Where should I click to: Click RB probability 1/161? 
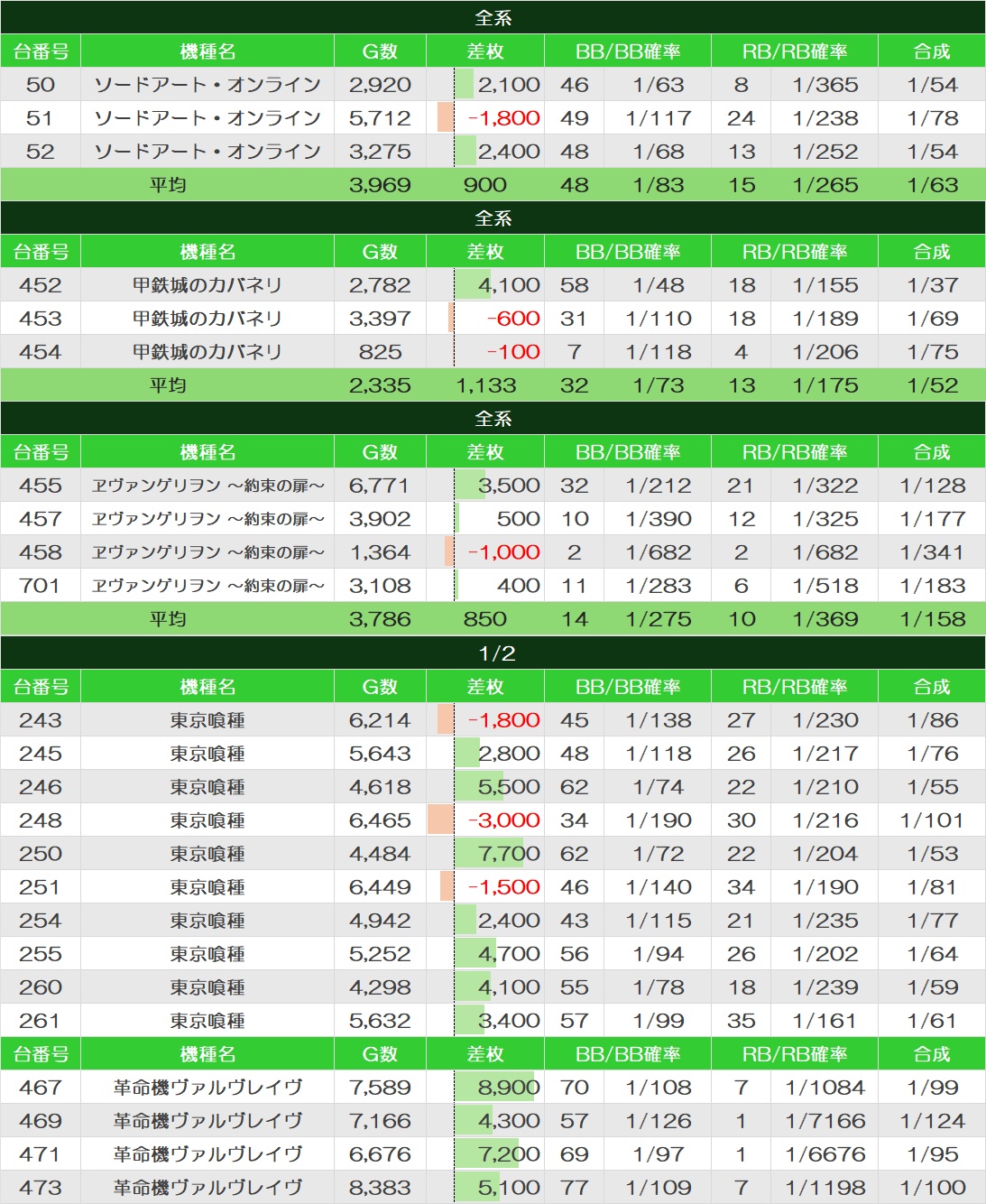click(x=825, y=1021)
